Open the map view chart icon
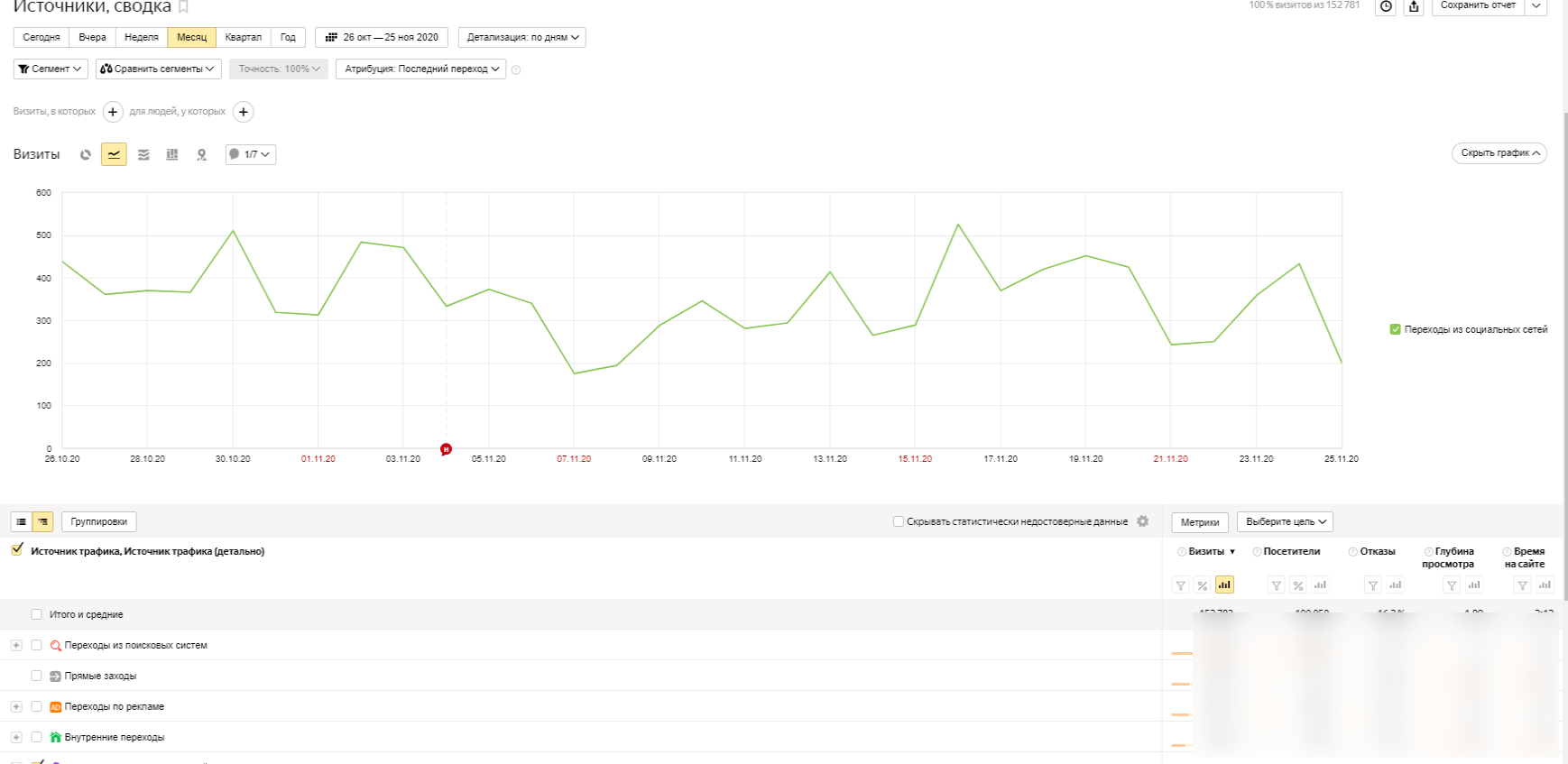 201,154
